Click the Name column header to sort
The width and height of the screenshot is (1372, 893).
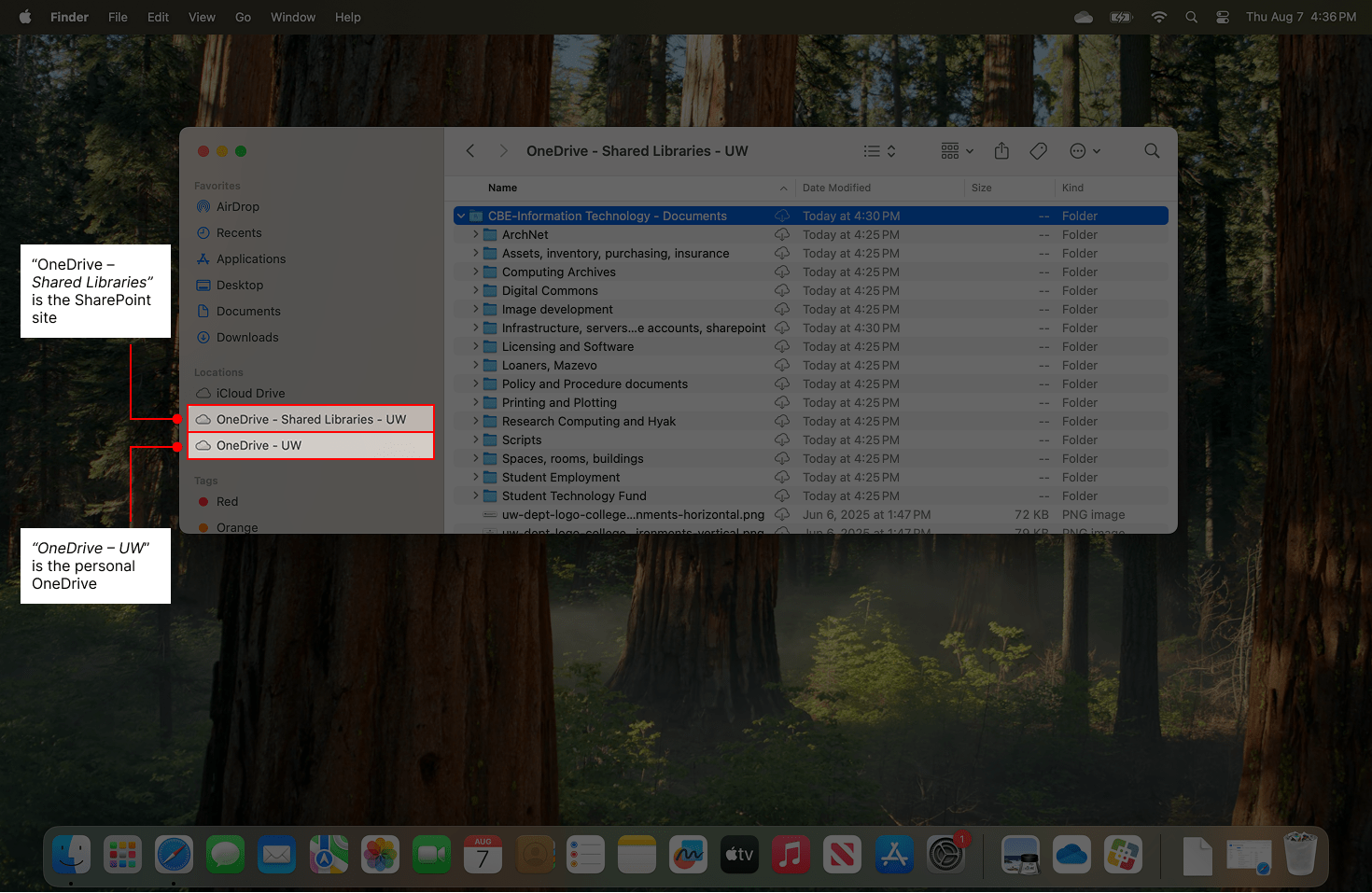502,188
